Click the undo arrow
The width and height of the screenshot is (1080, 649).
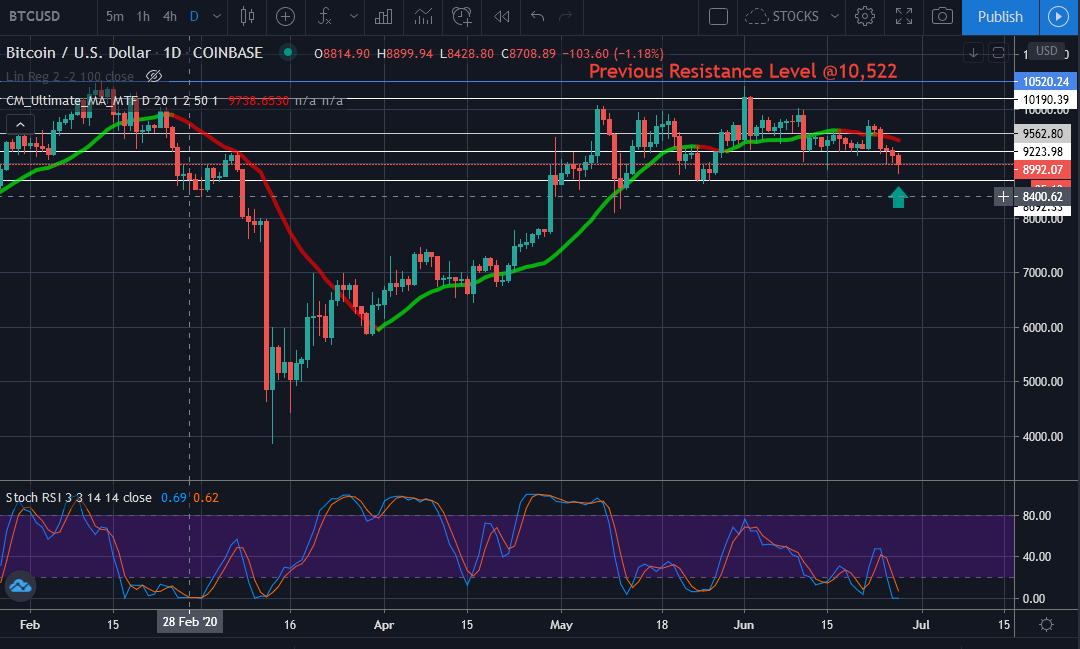click(538, 16)
